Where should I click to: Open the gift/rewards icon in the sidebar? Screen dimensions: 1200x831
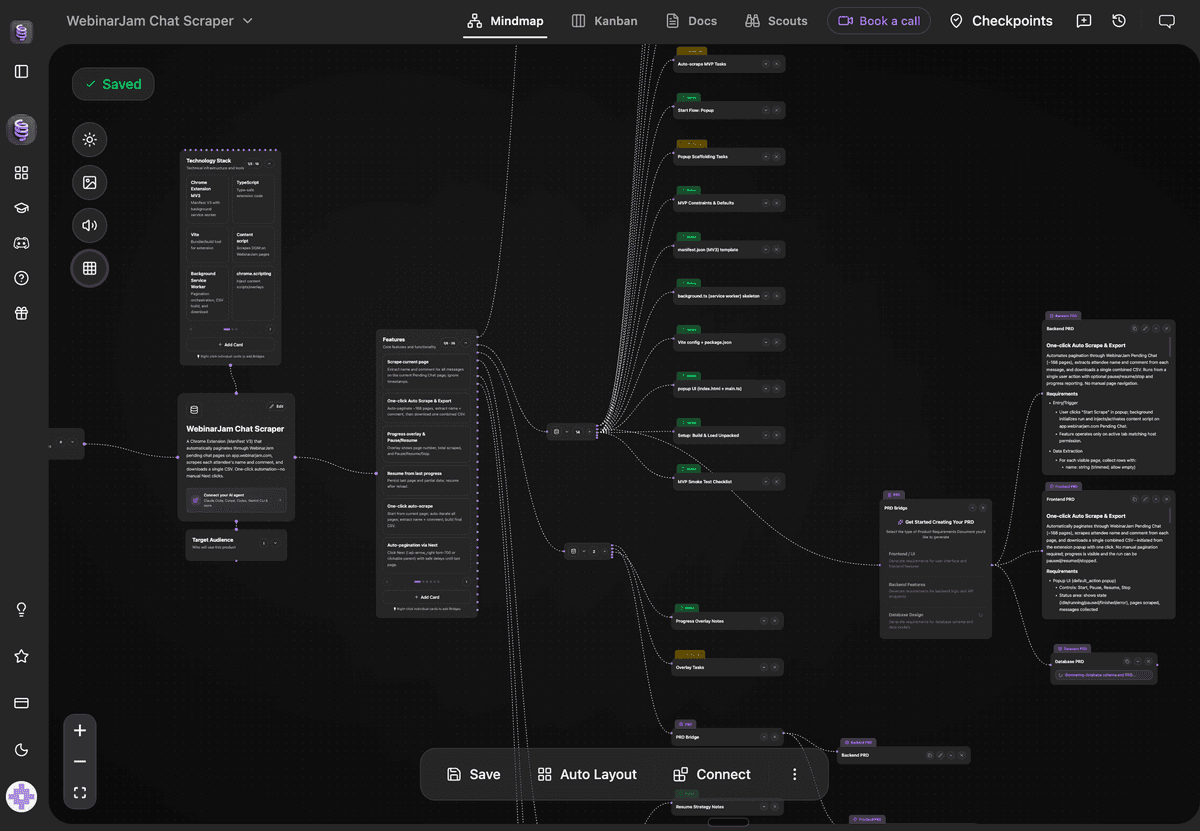[21, 313]
